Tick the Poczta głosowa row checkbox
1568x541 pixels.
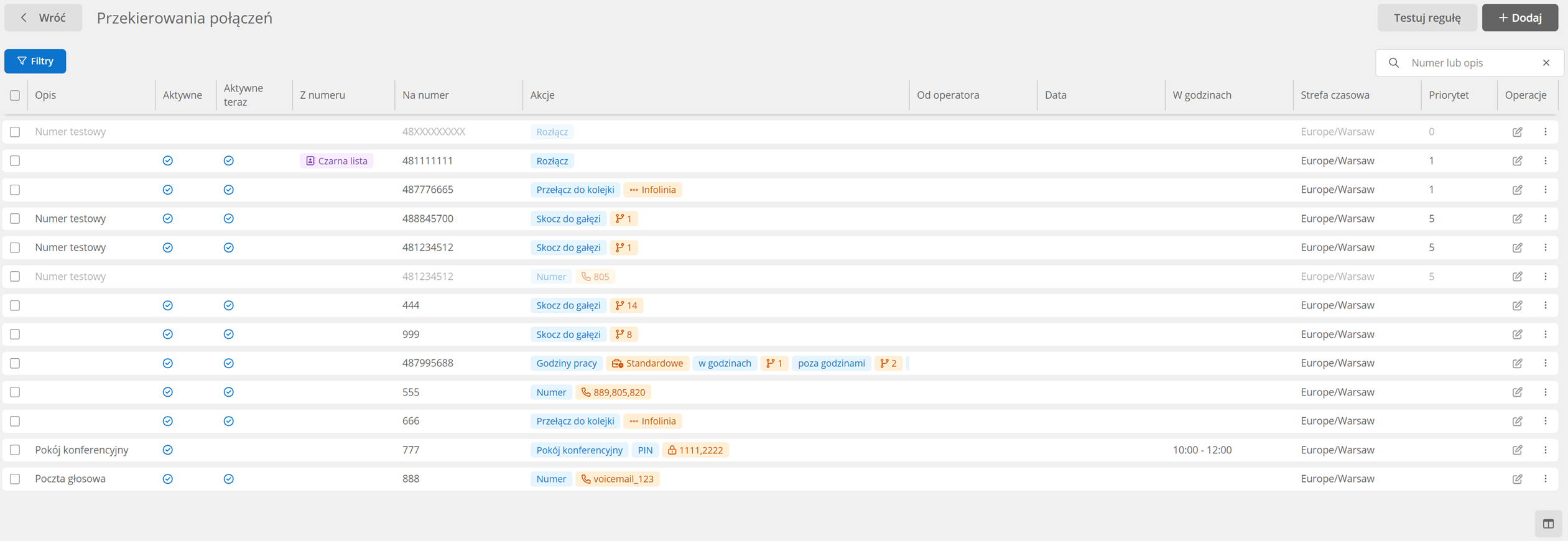click(15, 479)
